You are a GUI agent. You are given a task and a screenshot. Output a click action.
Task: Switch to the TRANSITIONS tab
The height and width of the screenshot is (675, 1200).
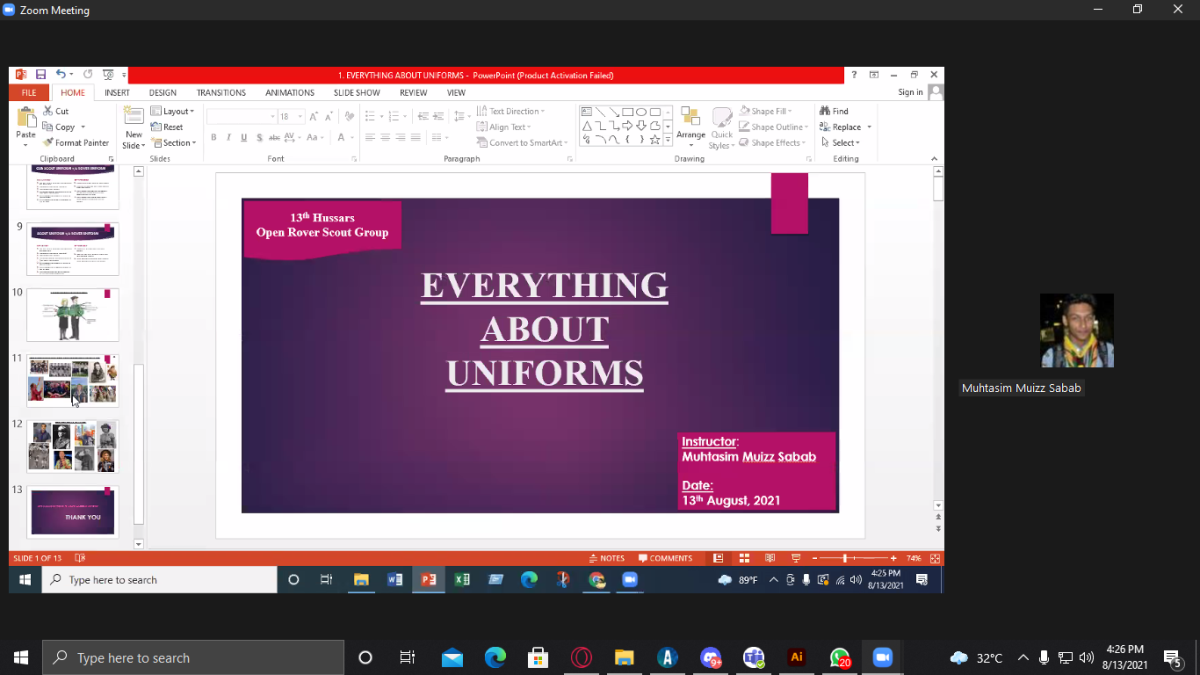click(x=221, y=93)
